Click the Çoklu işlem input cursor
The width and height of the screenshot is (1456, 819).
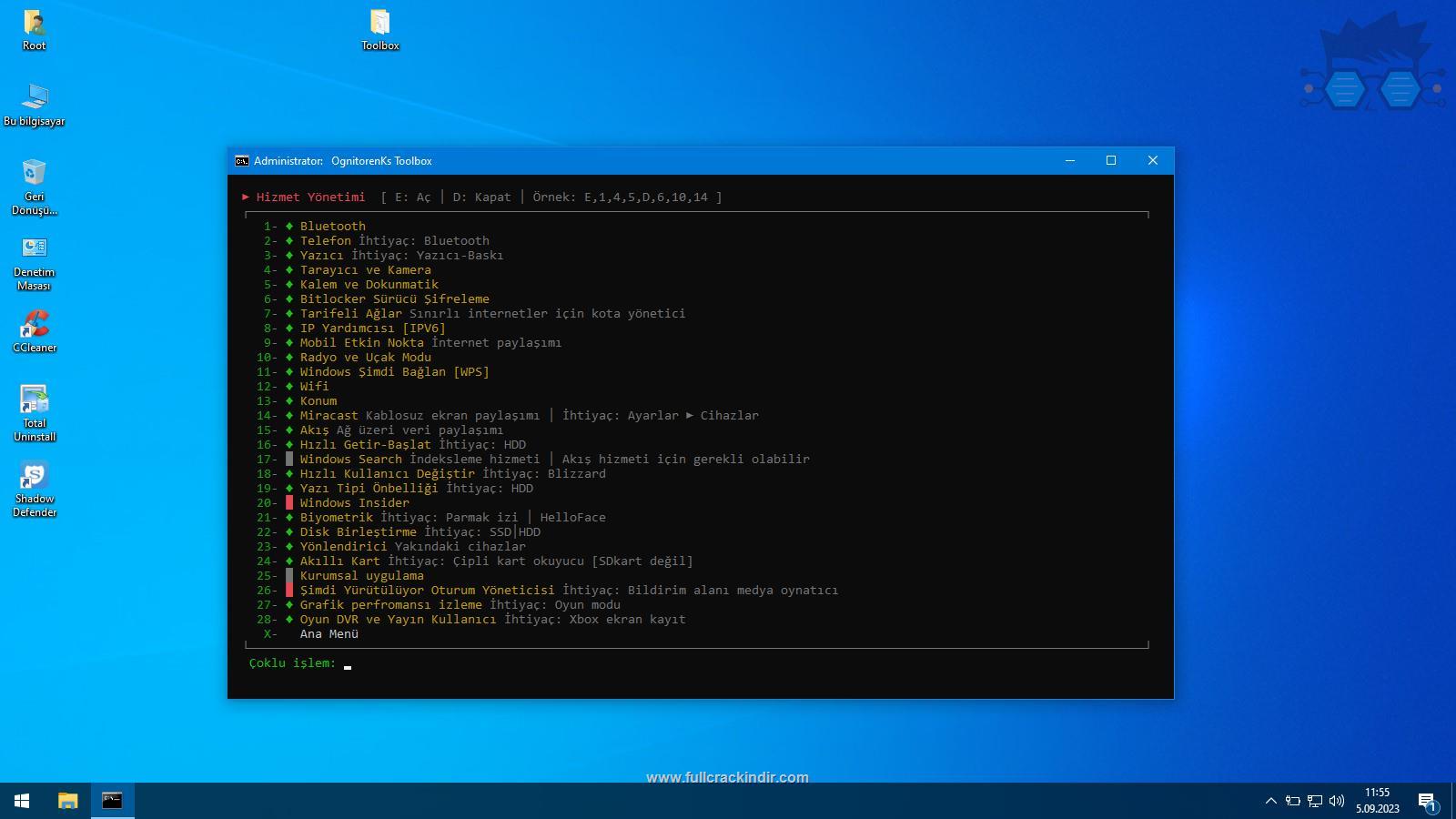[348, 665]
